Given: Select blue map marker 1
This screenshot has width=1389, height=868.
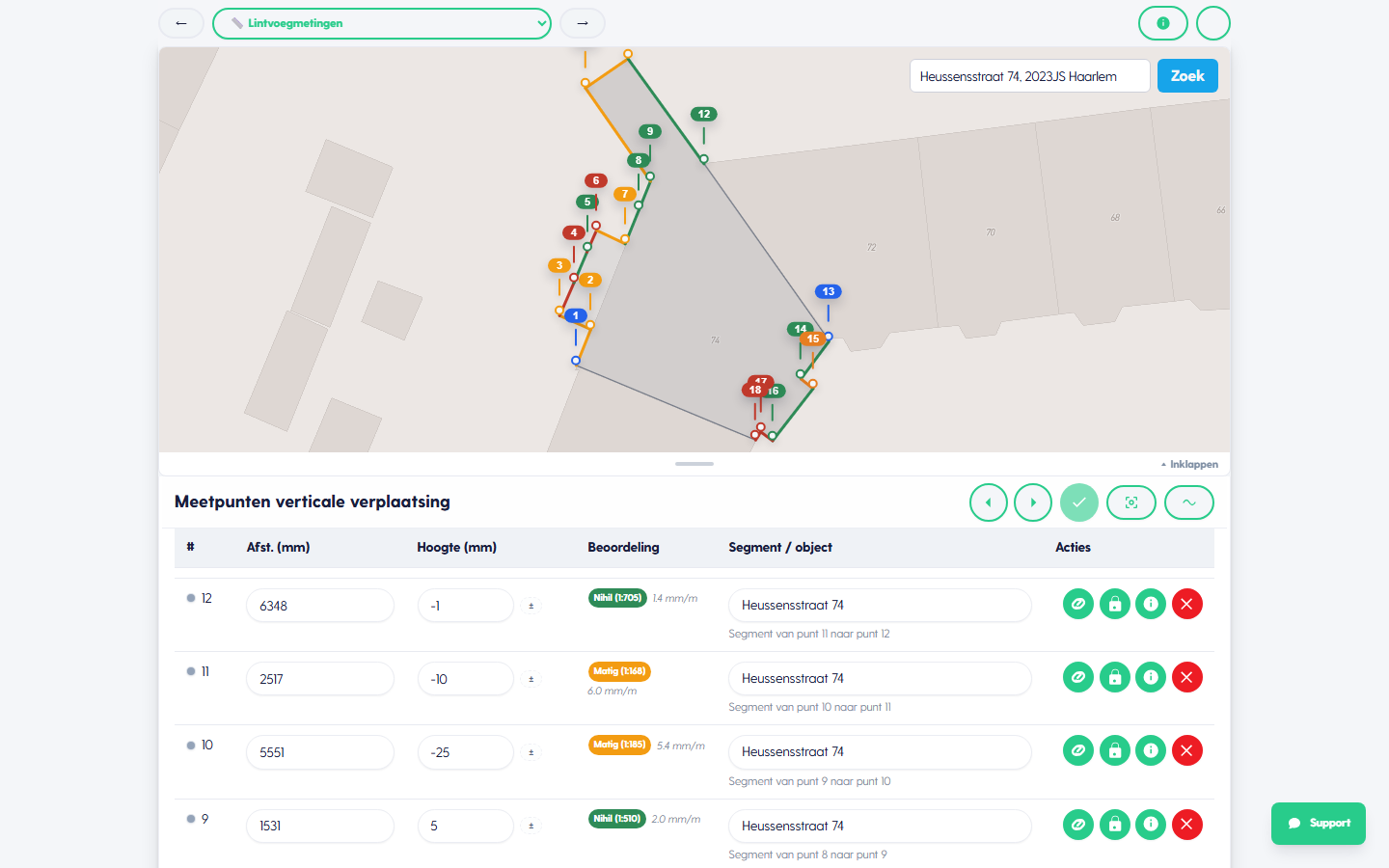Looking at the screenshot, I should tap(576, 315).
